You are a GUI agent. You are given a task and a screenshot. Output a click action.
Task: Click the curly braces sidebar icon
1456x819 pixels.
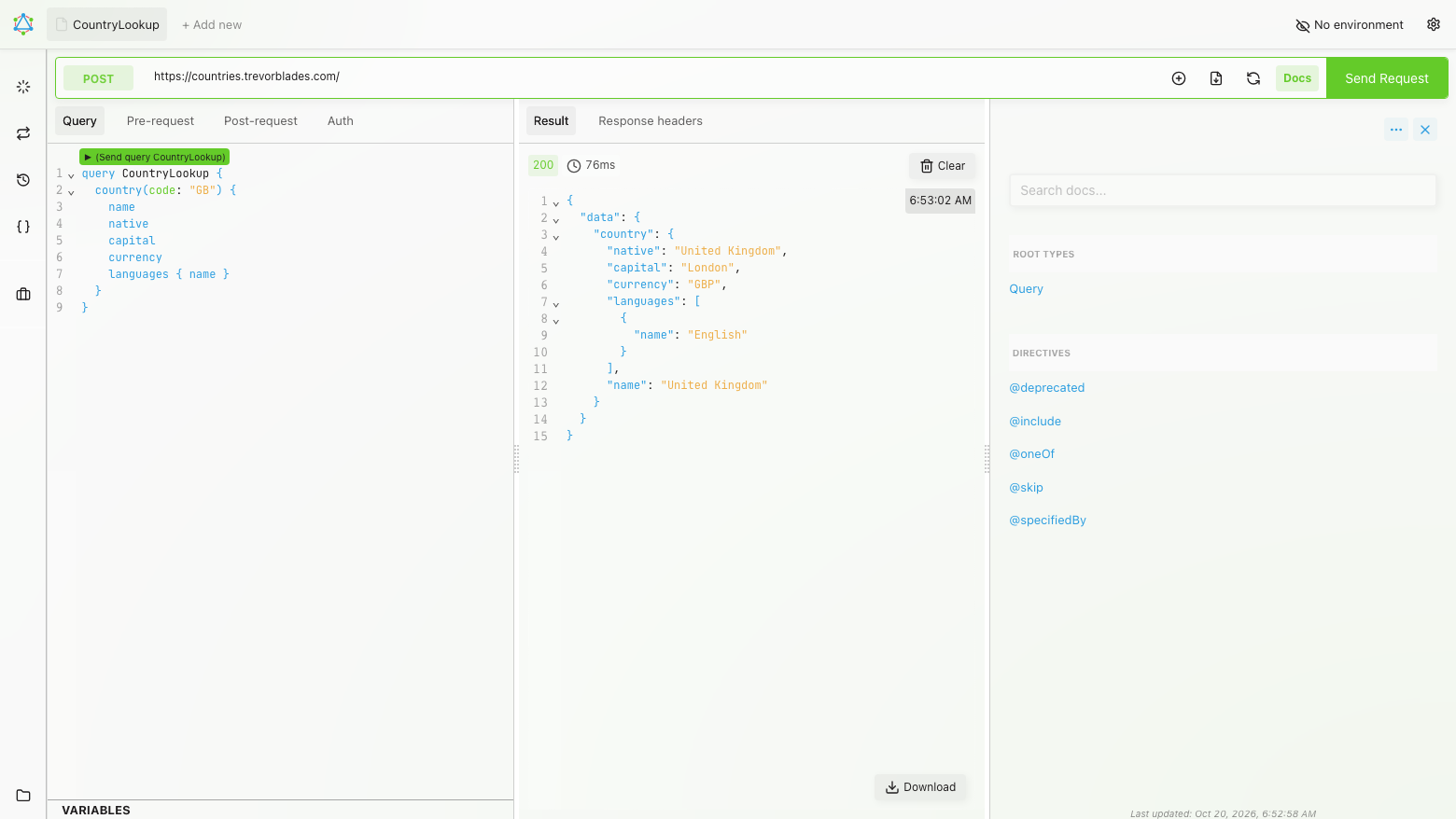[23, 227]
